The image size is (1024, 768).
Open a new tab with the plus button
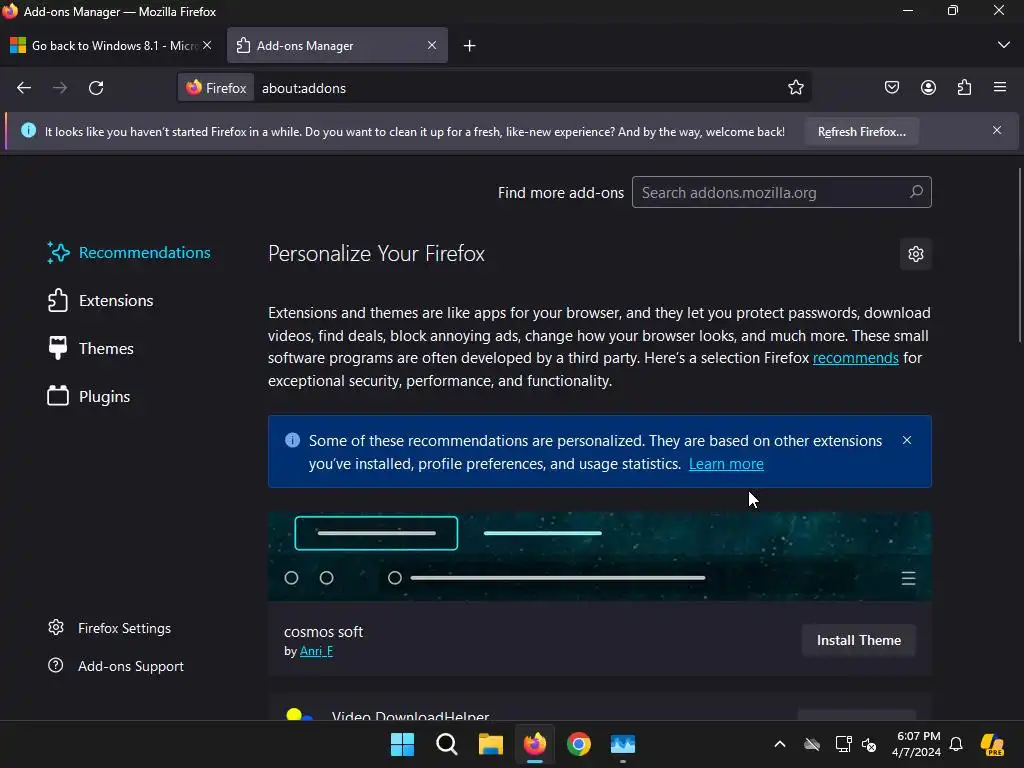[470, 46]
